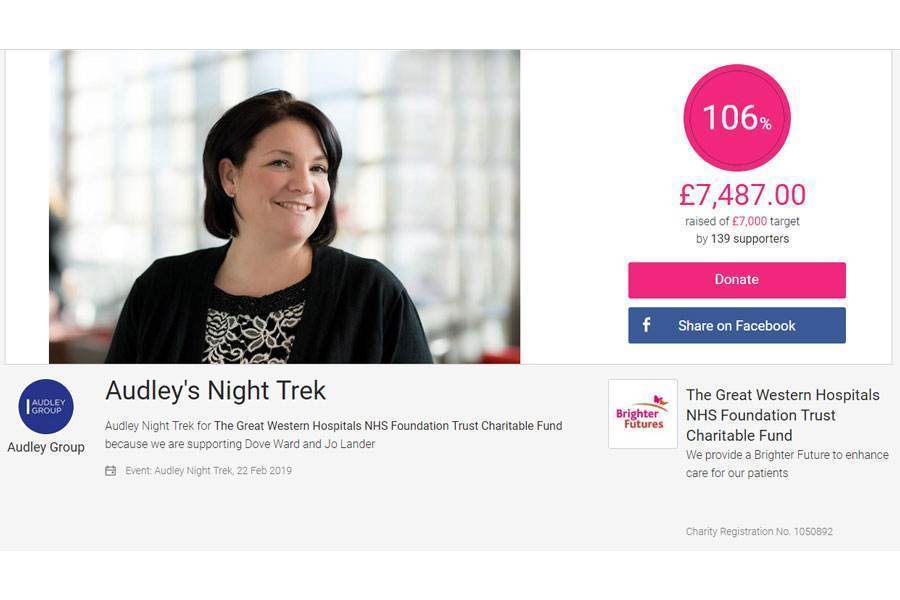This screenshot has height=600, width=900.
Task: Click the Facebook f icon
Action: pos(646,325)
